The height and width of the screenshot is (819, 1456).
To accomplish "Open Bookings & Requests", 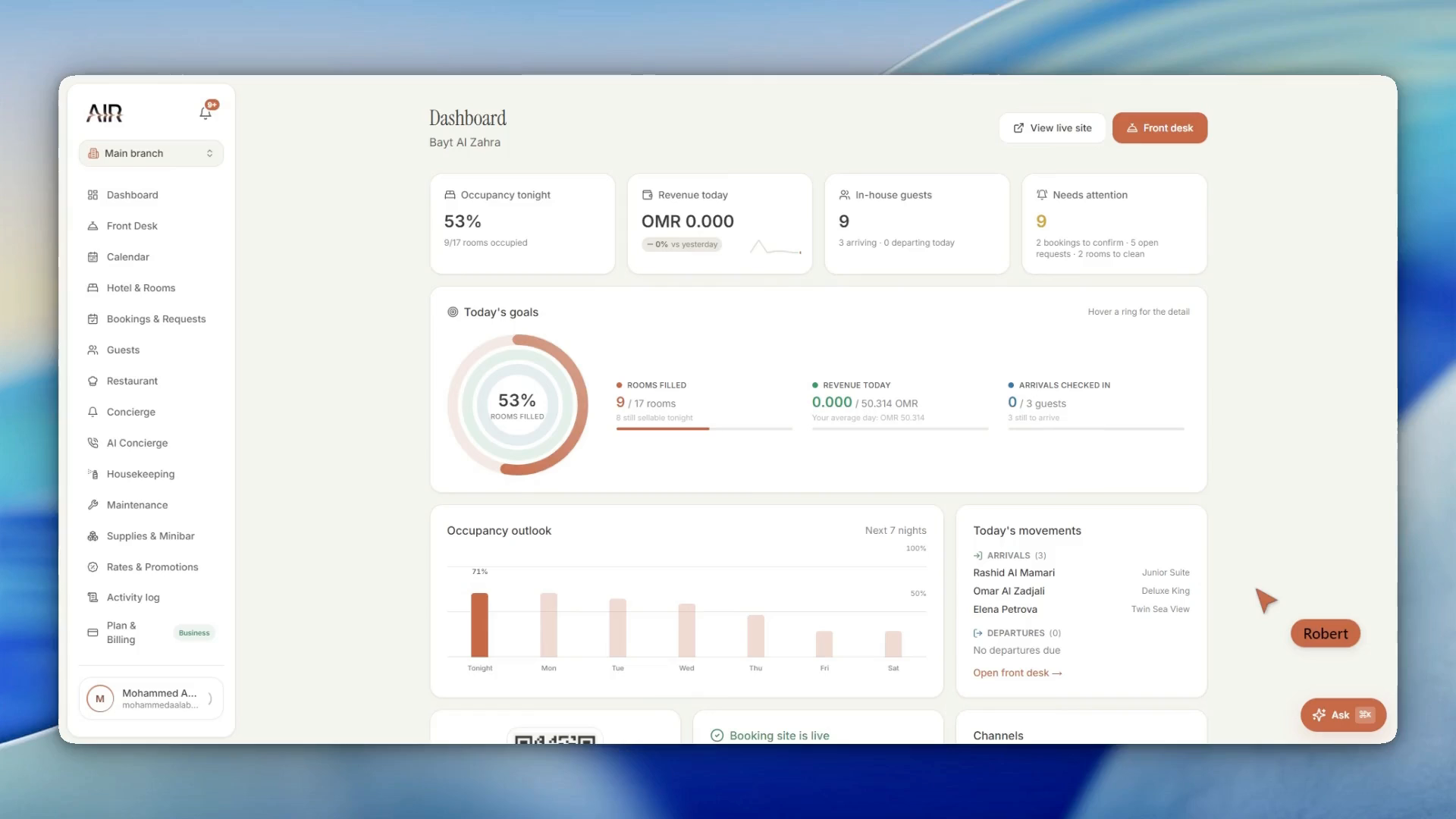I will click(151, 319).
